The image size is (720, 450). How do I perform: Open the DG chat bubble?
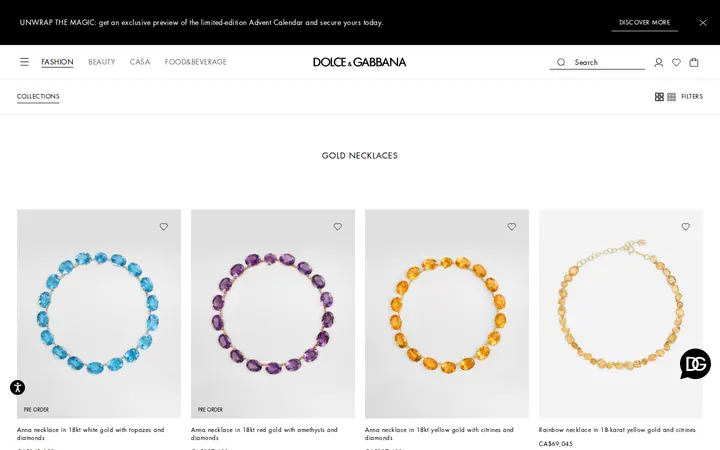pyautogui.click(x=695, y=364)
